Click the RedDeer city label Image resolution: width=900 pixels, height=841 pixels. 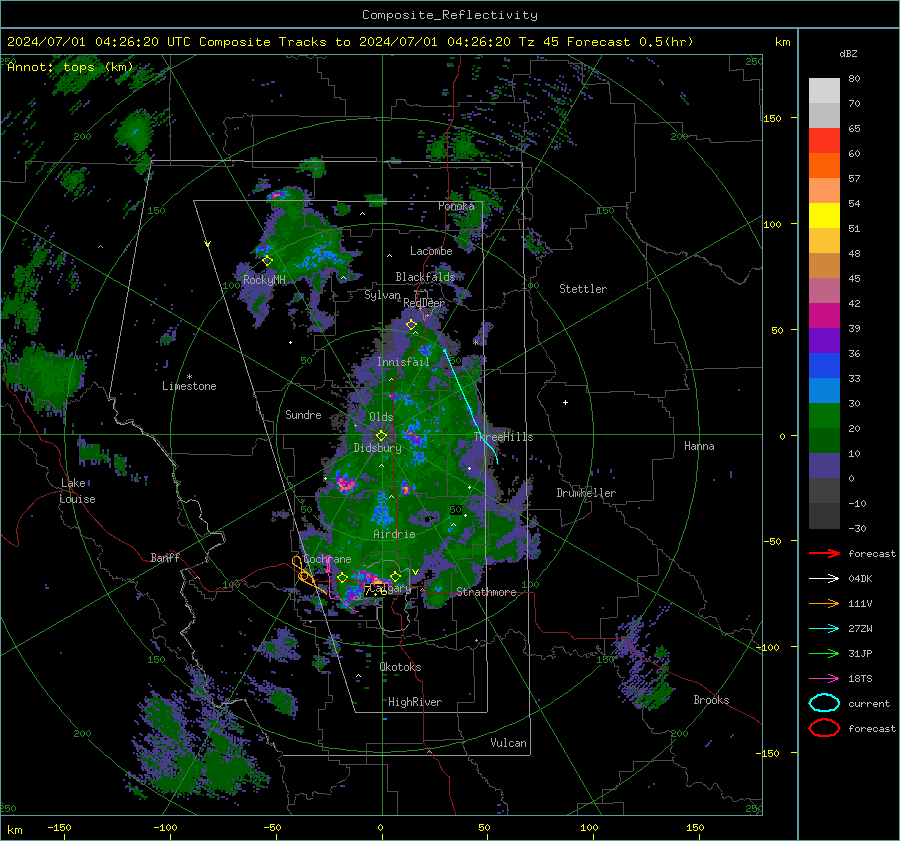click(424, 303)
